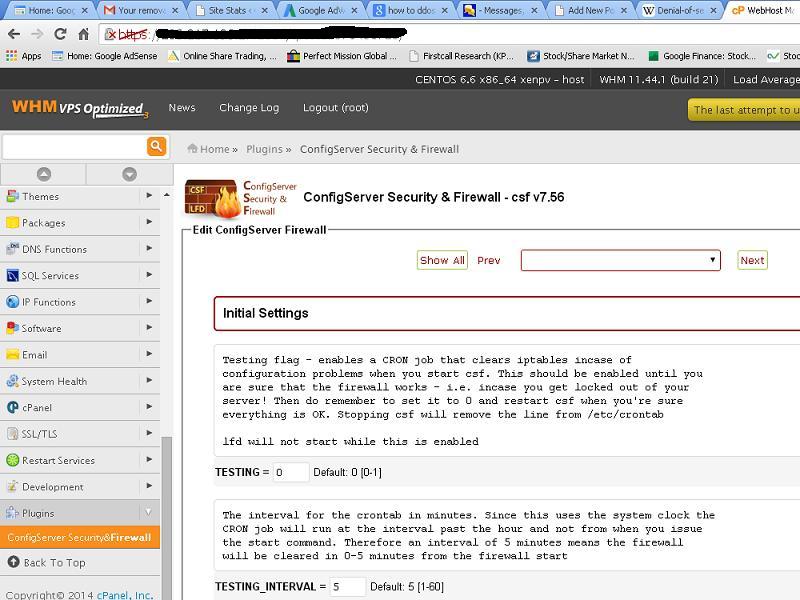Open the Google Finance bookmark
This screenshot has height=600, width=800.
click(x=702, y=56)
